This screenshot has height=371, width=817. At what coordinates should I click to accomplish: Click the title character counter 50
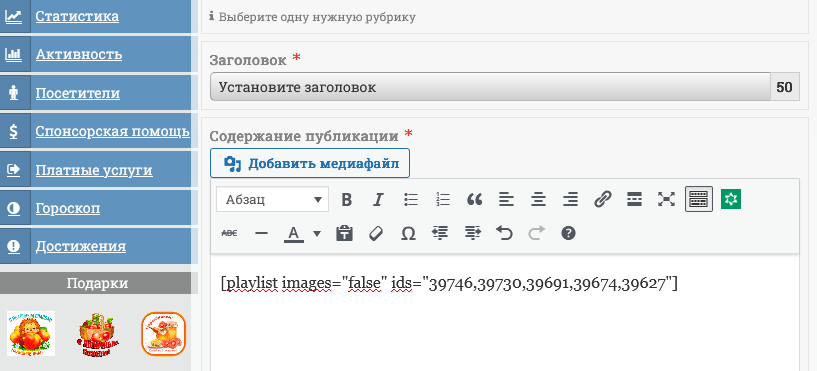[784, 87]
